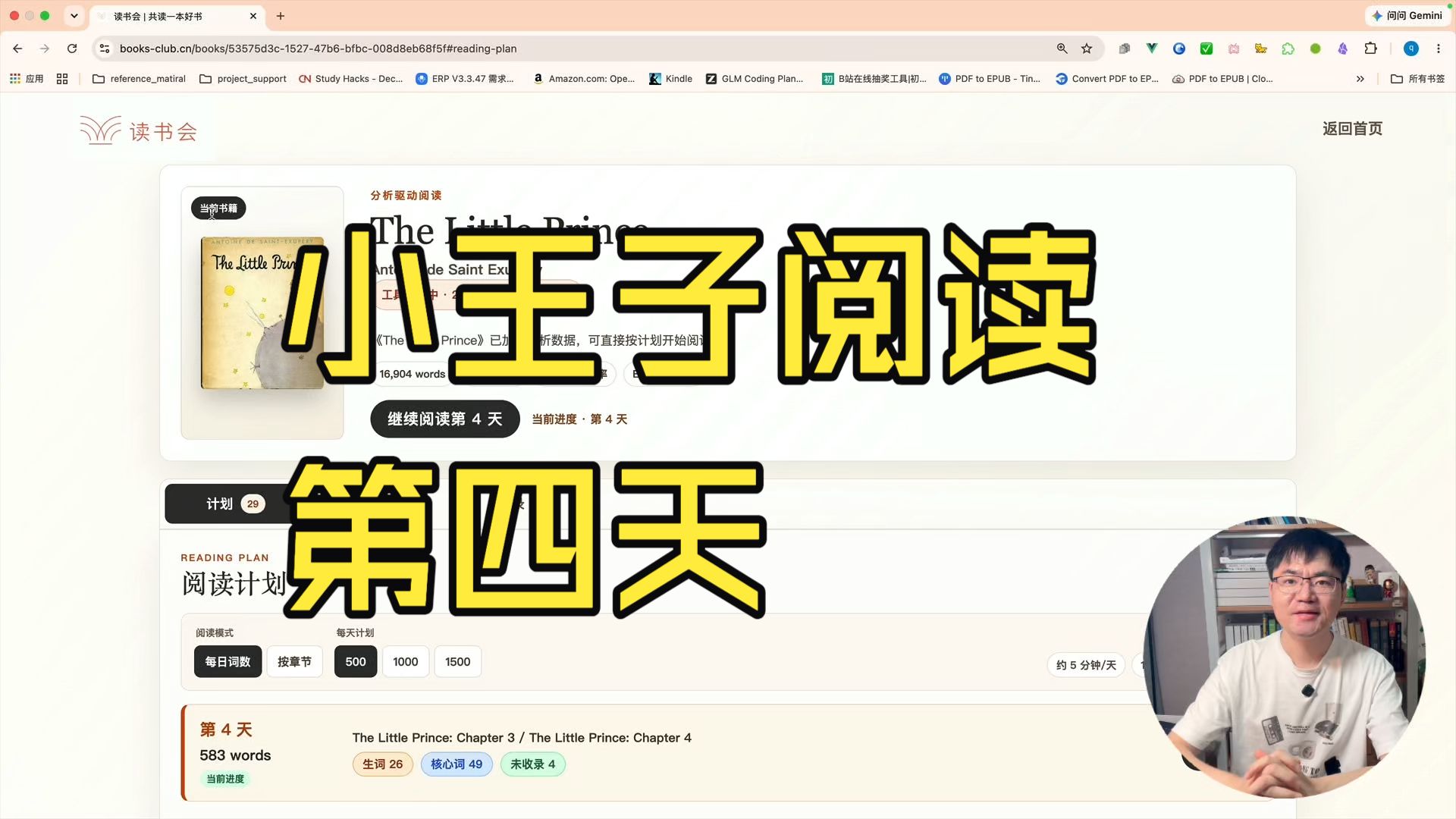Viewport: 1456px width, 819px height.
Task: Click the browser back arrow
Action: [x=17, y=49]
